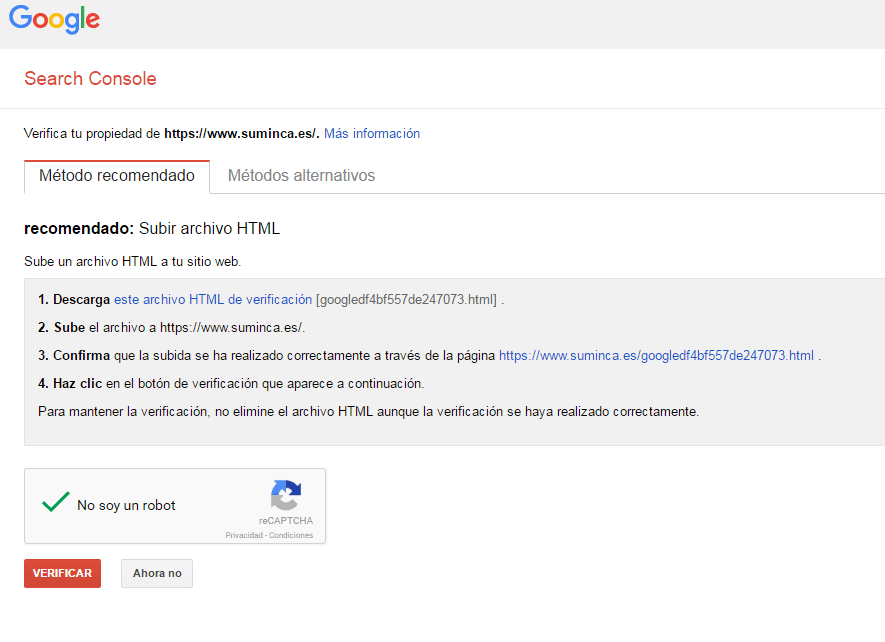885x642 pixels.
Task: Click the Google logo
Action: pos(54,19)
